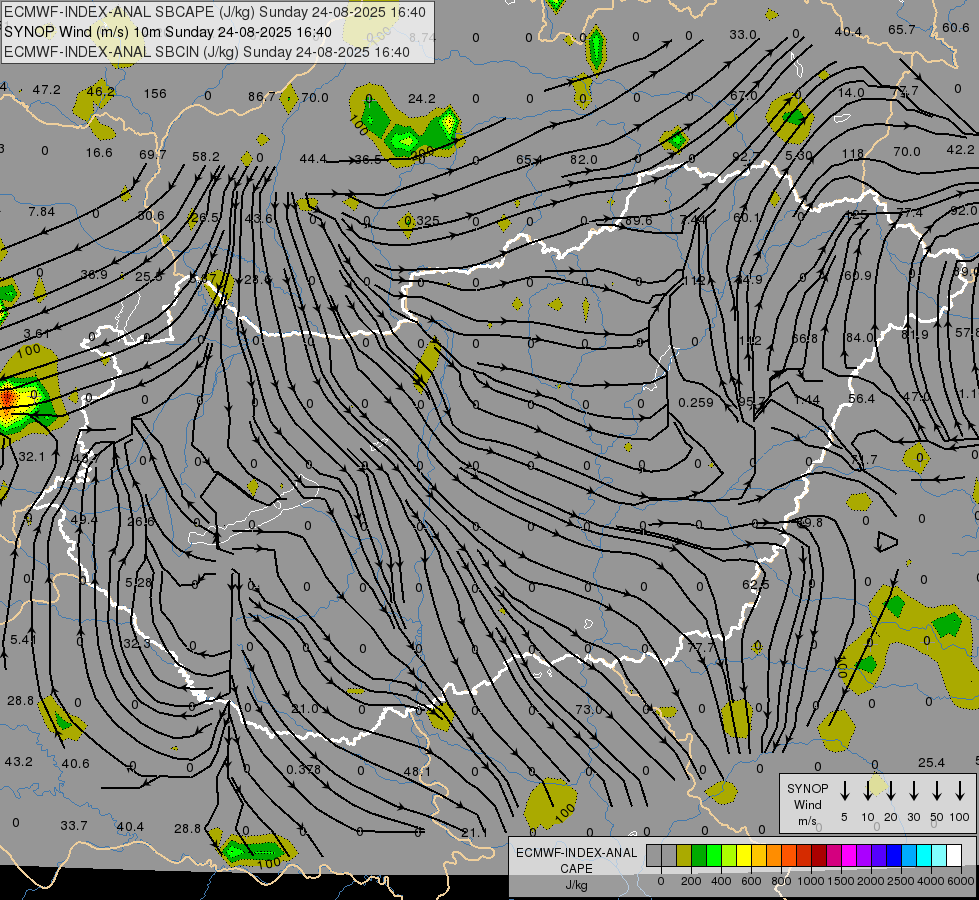Click the 'm/s' unit in wind legend

coord(807,821)
